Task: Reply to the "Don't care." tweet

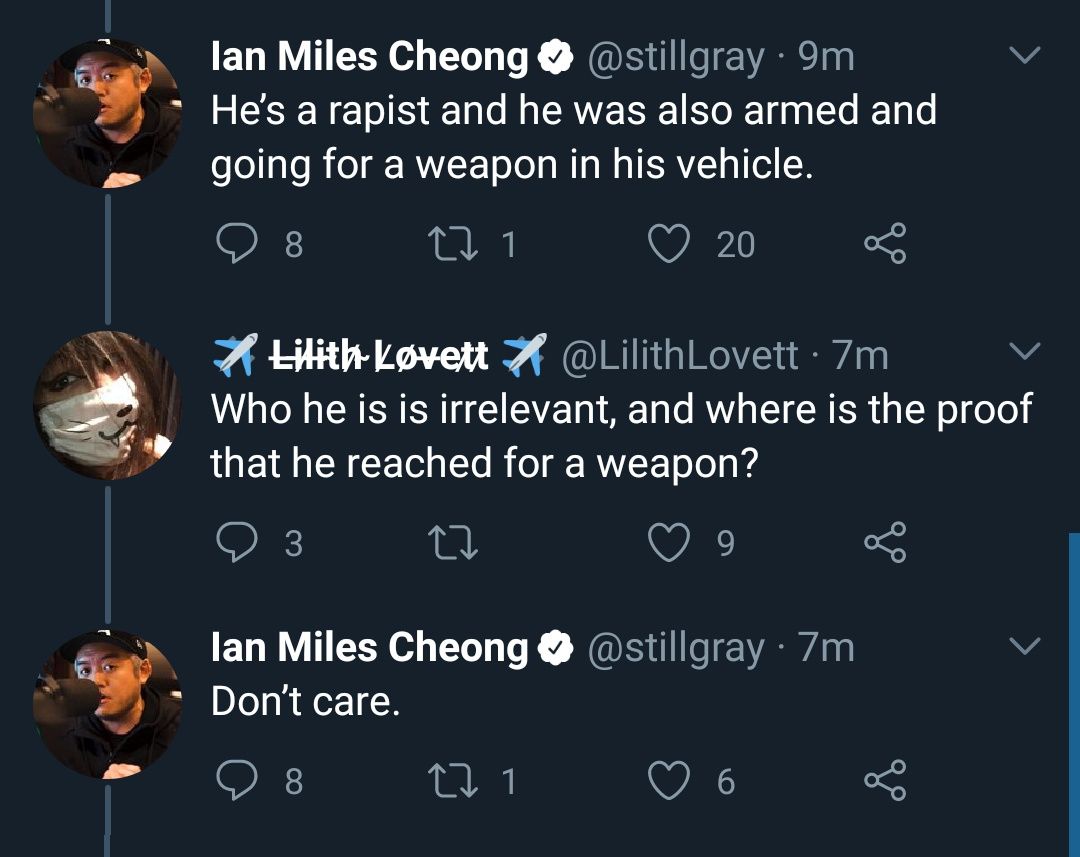Action: 235,780
